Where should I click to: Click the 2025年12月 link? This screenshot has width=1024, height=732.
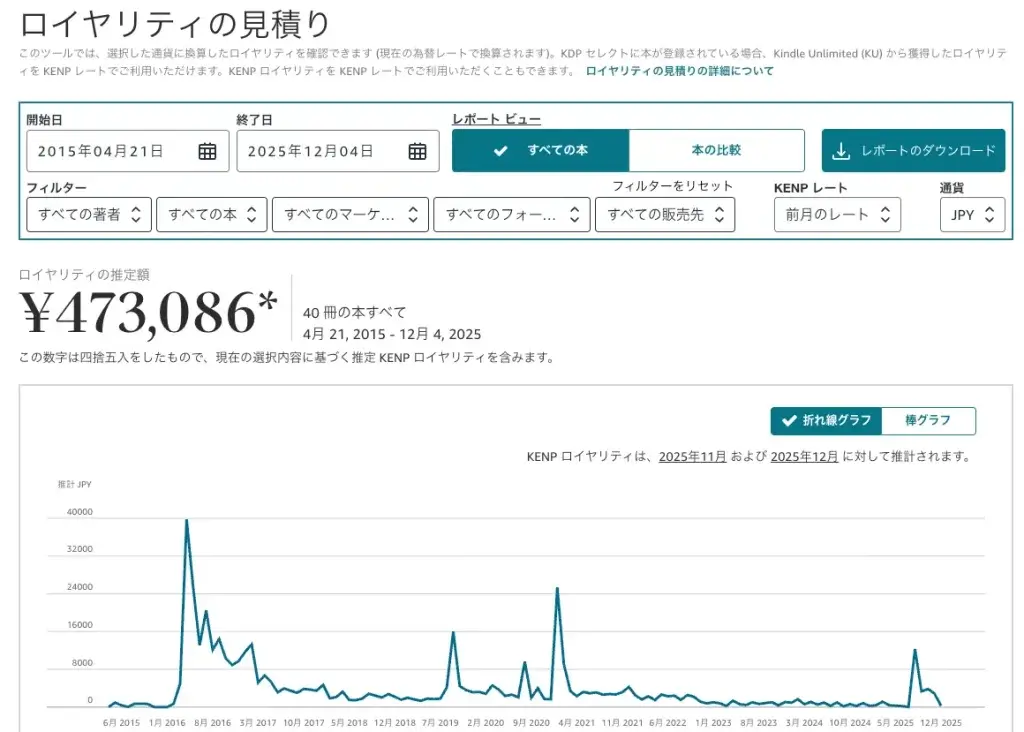[804, 457]
